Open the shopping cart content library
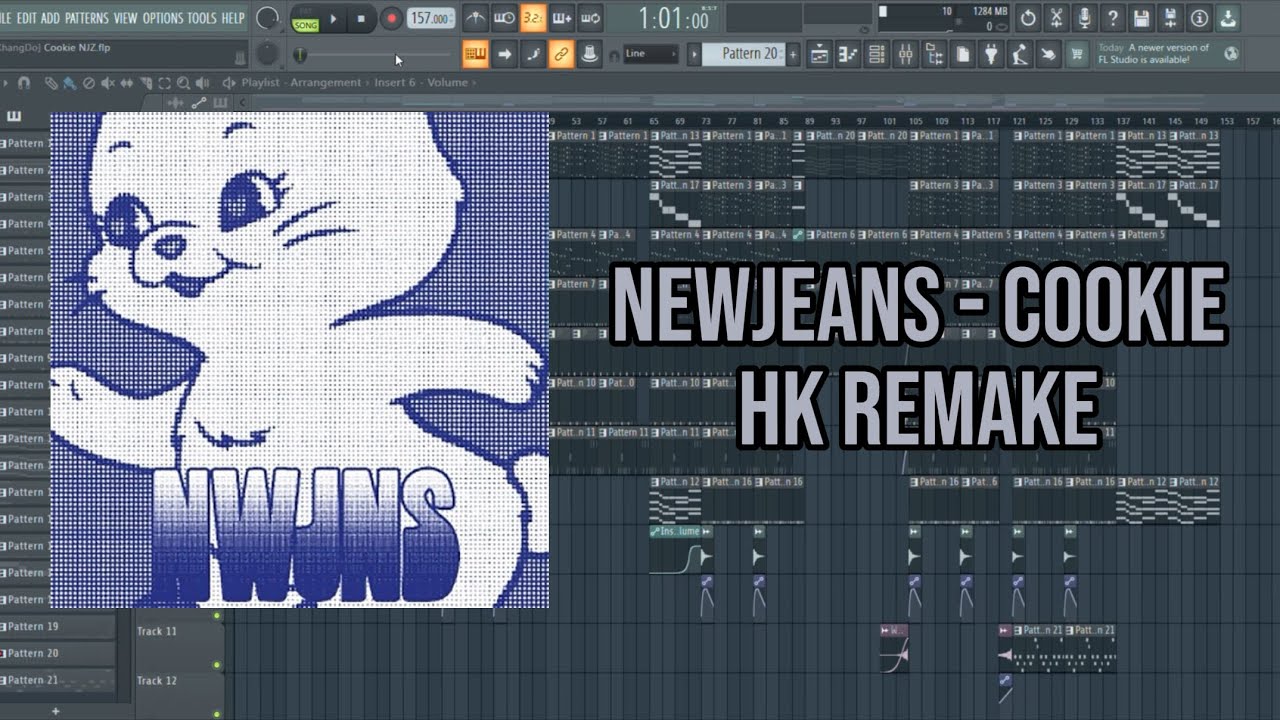The width and height of the screenshot is (1280, 720). [1077, 55]
